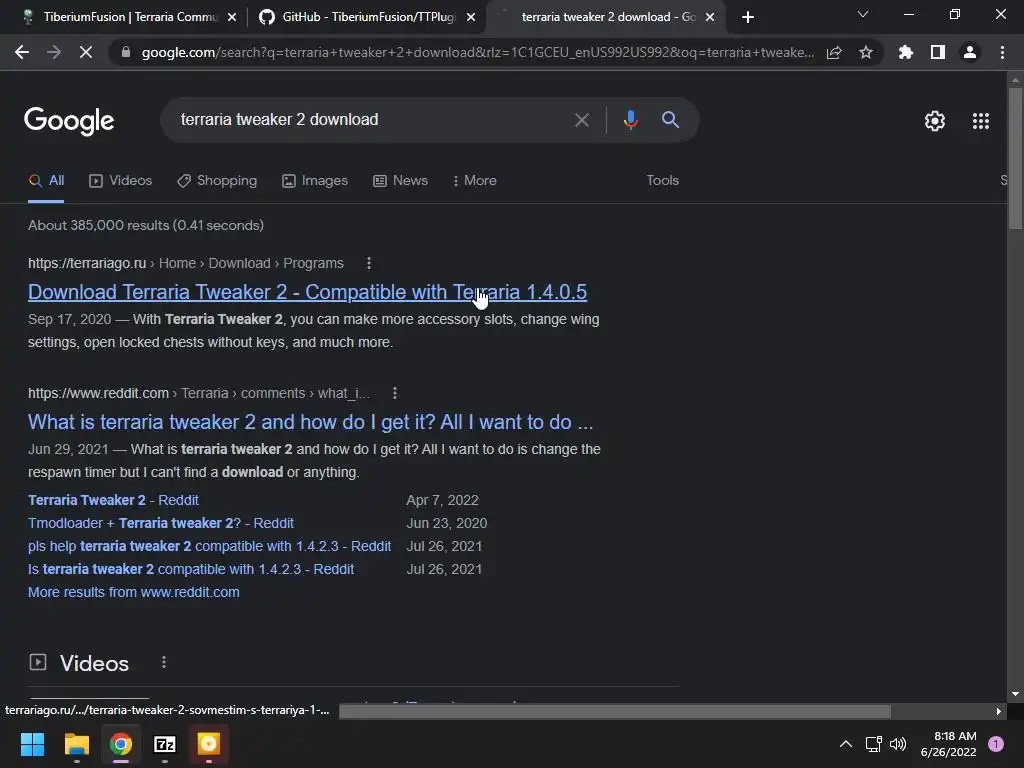The image size is (1024, 768).
Task: Open 'pls help terraria tweaker 2' link
Action: coord(209,546)
